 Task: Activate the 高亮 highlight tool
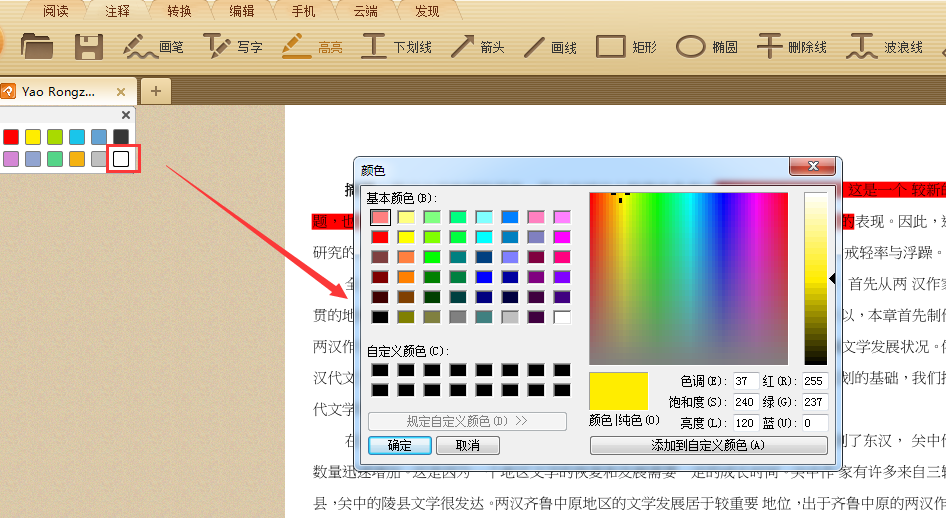312,46
